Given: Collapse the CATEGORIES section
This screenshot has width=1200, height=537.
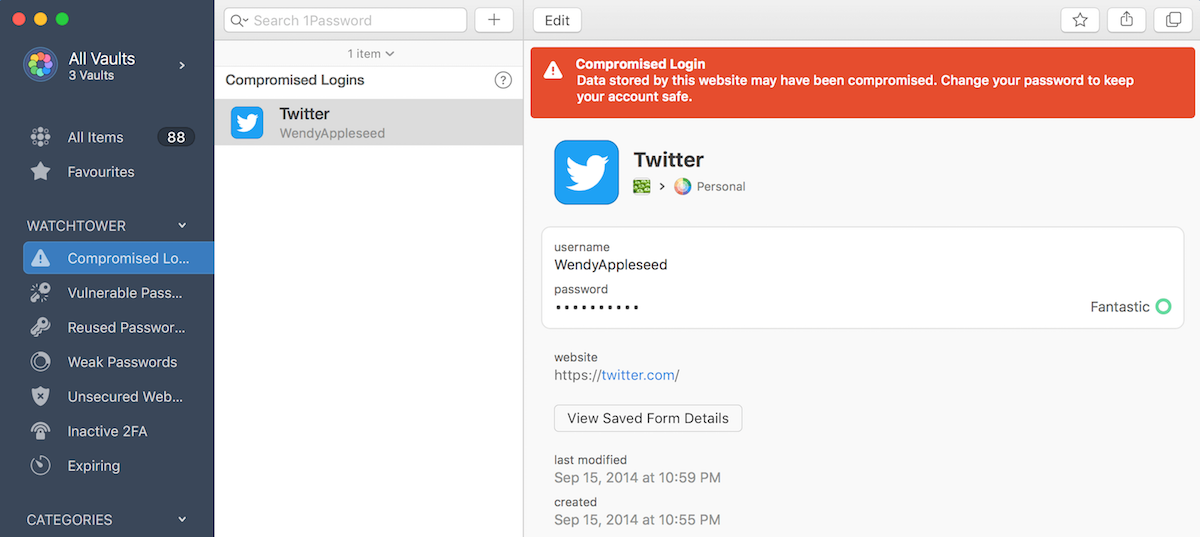Looking at the screenshot, I should [182, 520].
